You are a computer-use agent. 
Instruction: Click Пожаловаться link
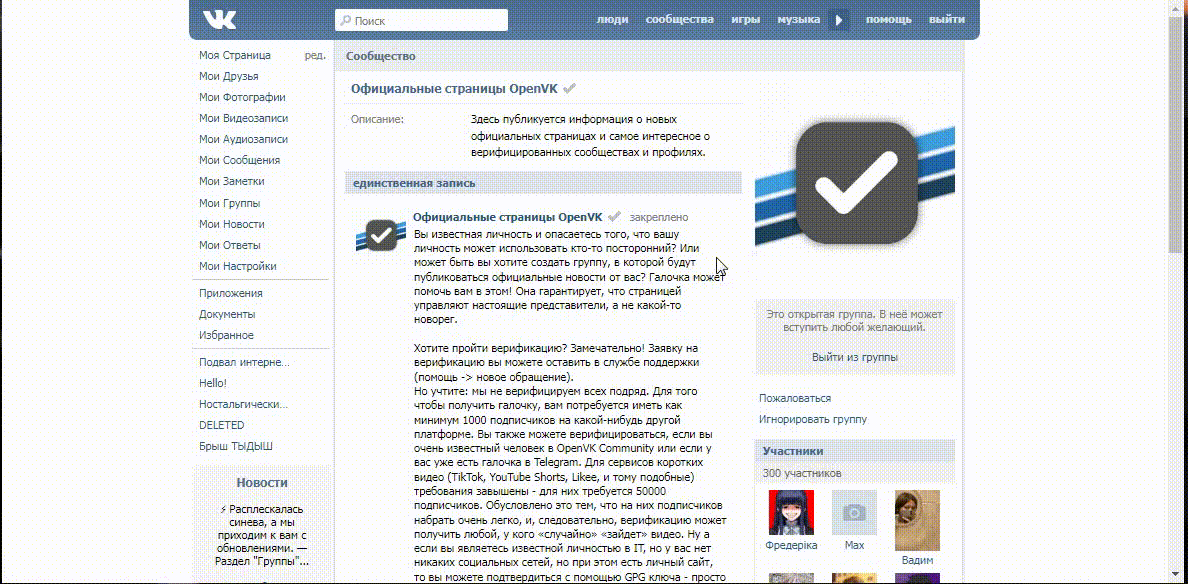pos(795,398)
